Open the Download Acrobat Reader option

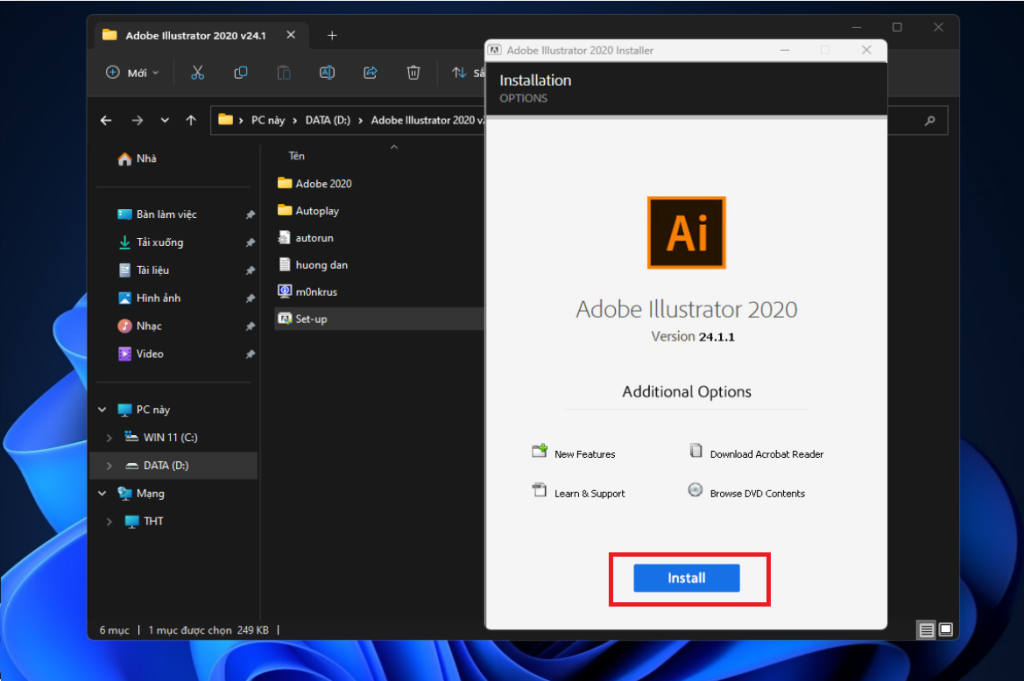[756, 452]
